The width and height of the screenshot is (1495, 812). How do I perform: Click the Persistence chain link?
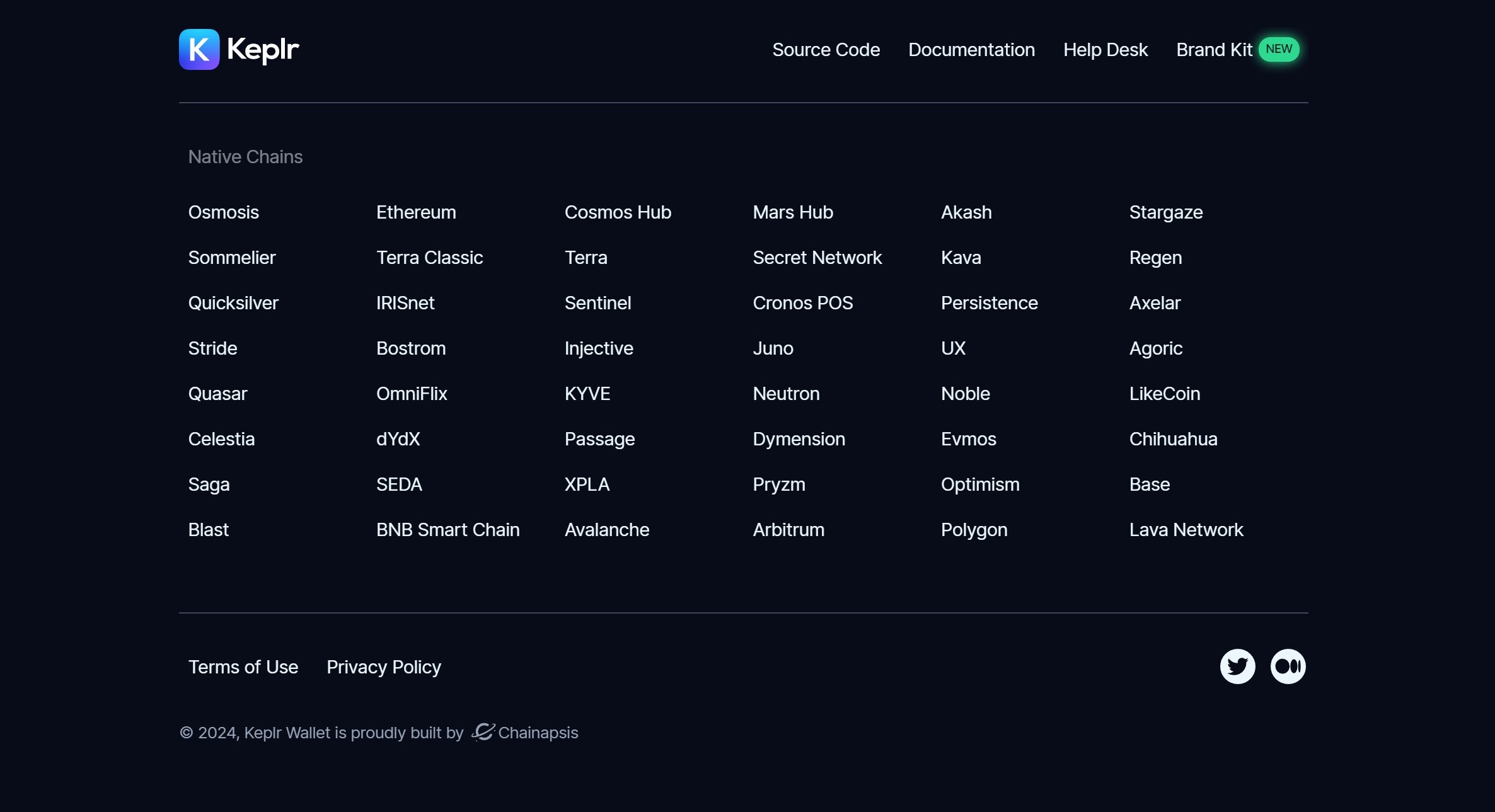tap(990, 303)
